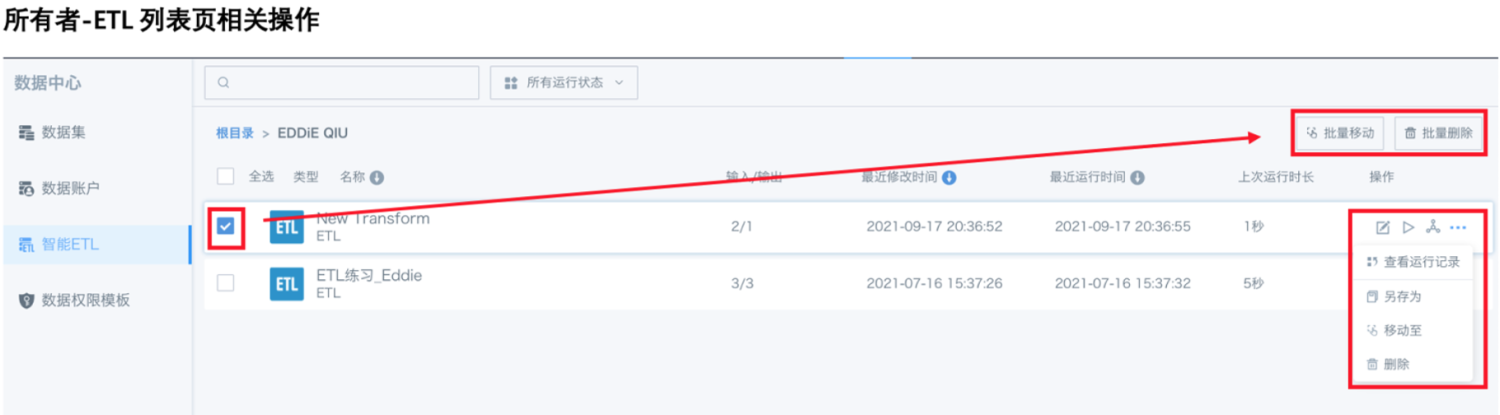Click the 5秒 duration value
1500x415 pixels.
1254,283
